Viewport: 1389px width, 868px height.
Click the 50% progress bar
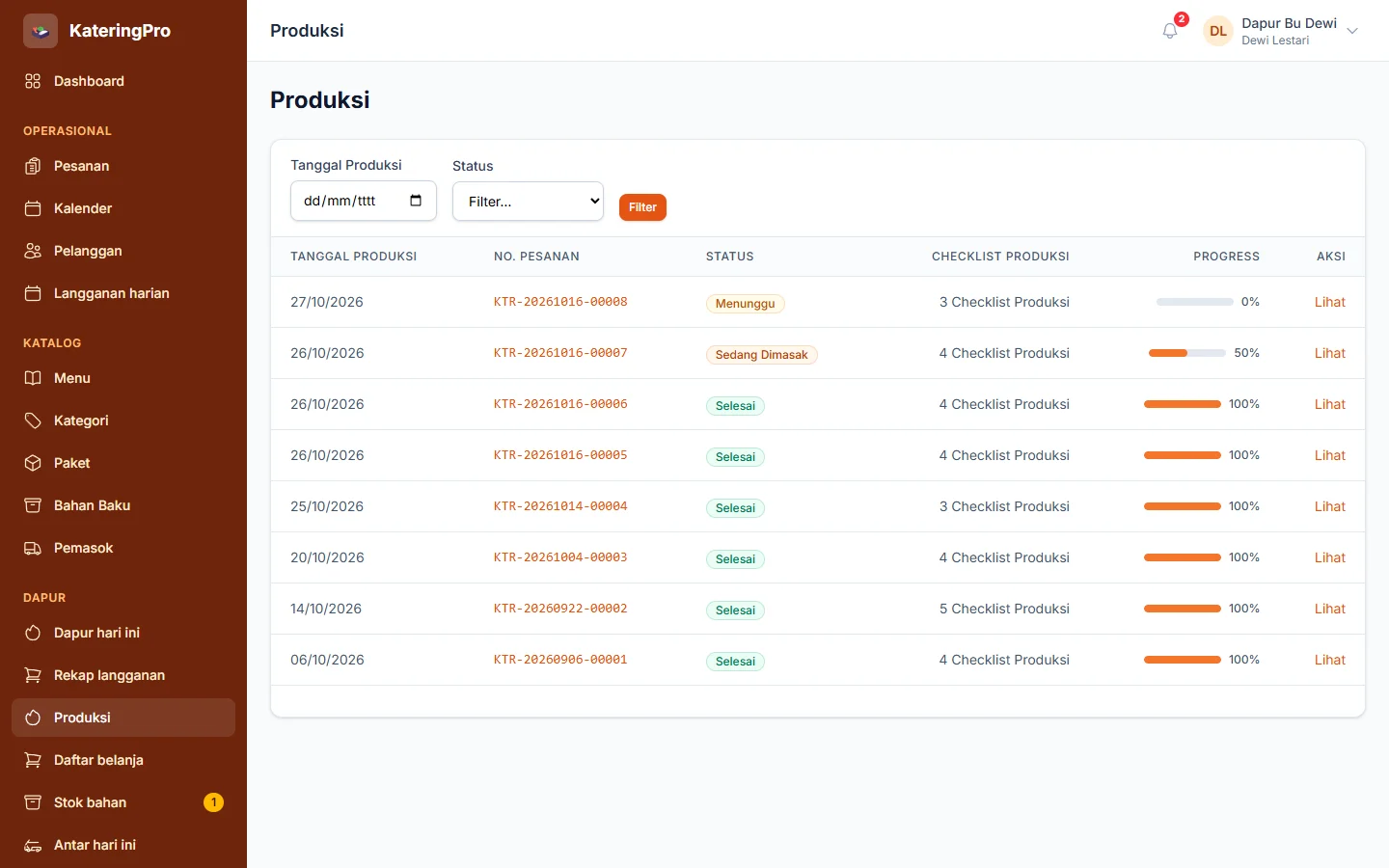(x=1187, y=353)
